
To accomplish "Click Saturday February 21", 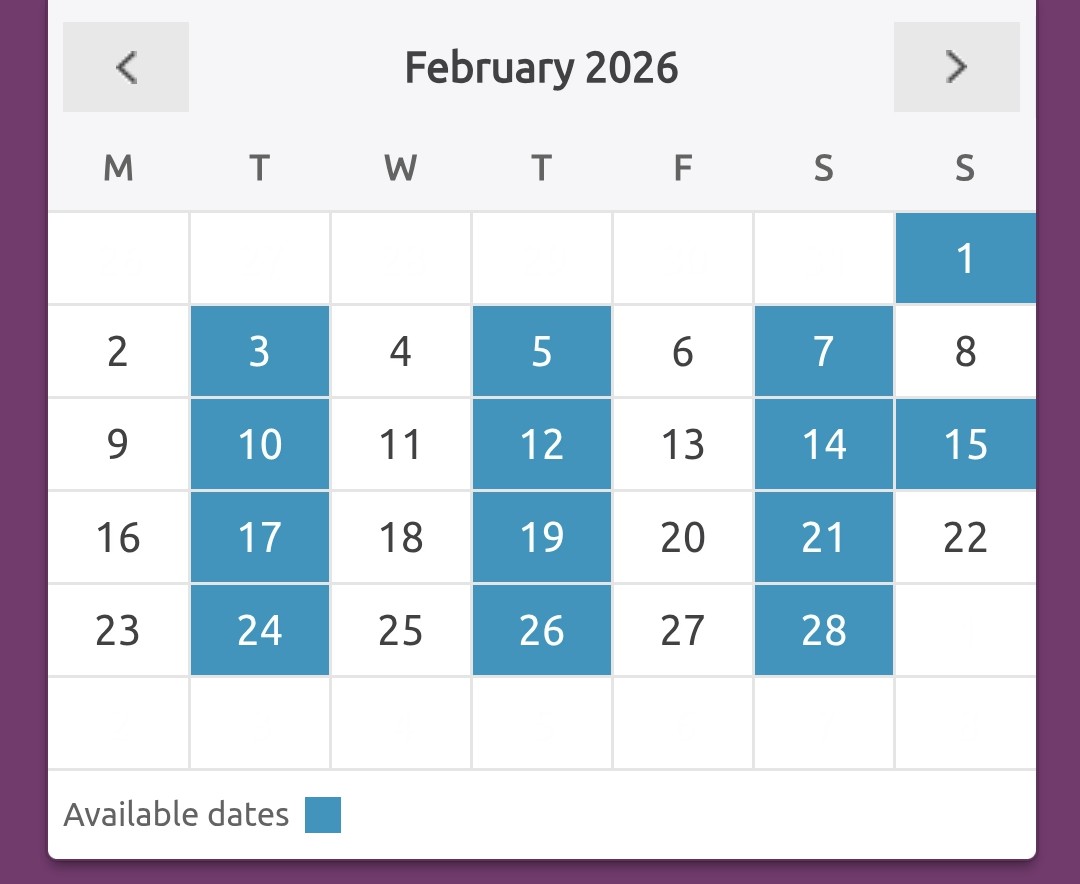I will (x=824, y=538).
